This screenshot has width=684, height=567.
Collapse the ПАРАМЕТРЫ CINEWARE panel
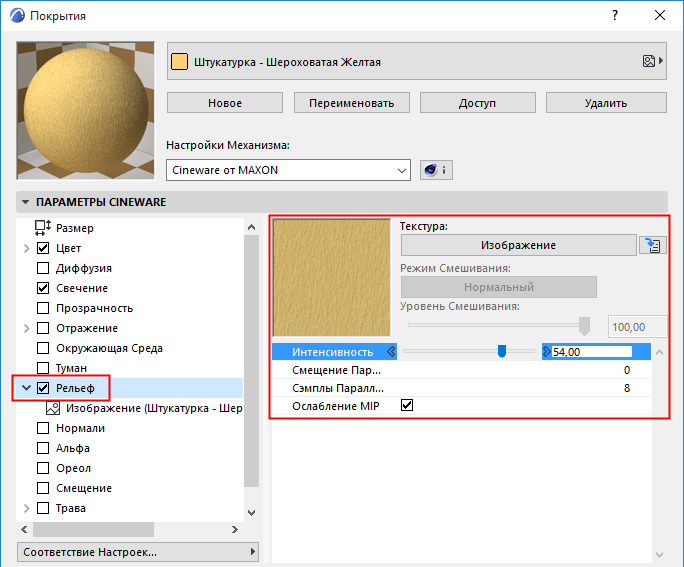[25, 202]
